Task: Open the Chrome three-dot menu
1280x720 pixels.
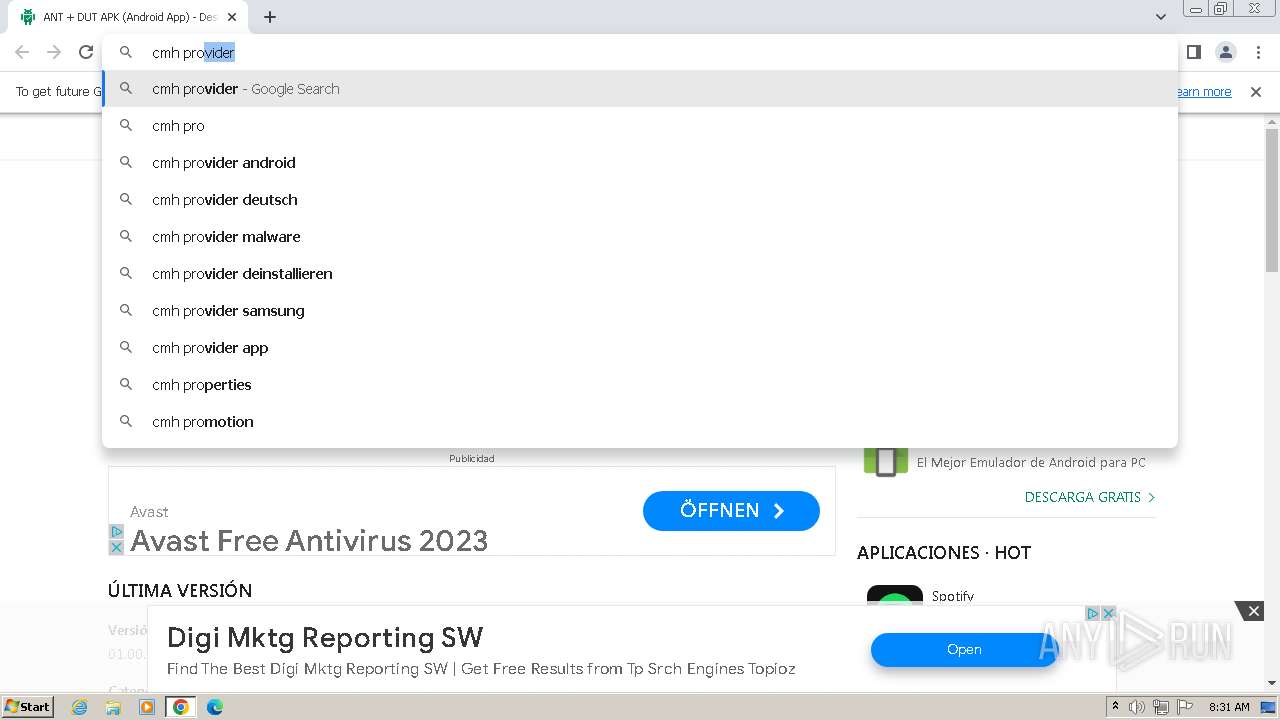Action: point(1258,52)
